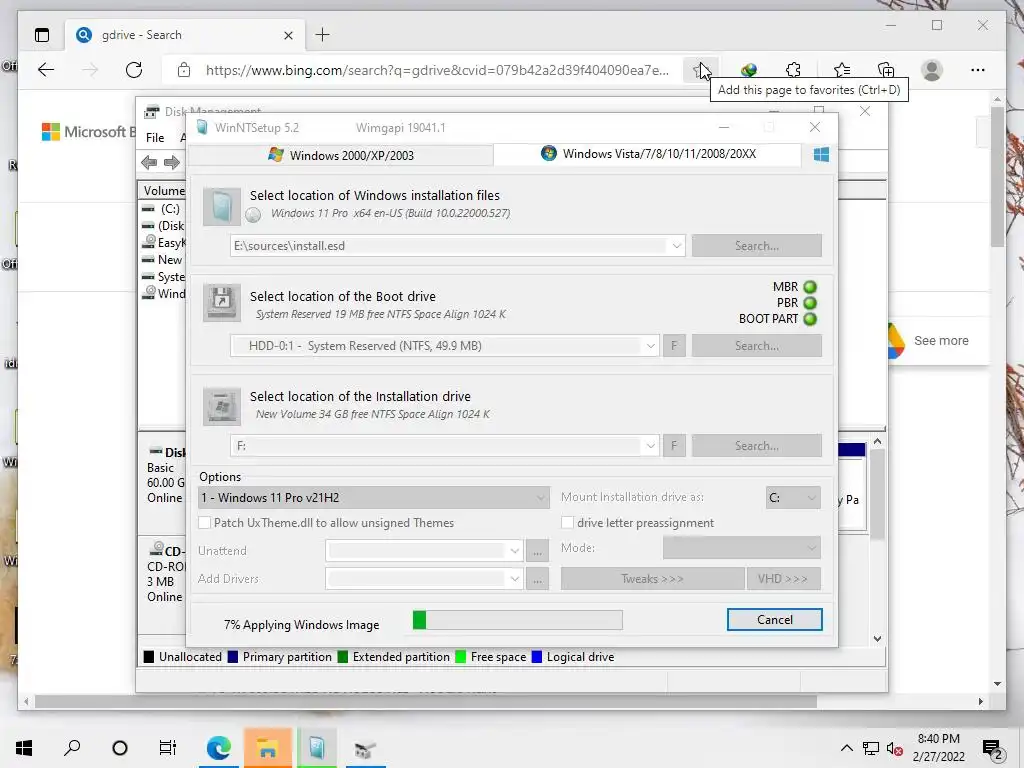The image size is (1024, 768).
Task: Click the Applying Windows Image progress bar
Action: pos(517,620)
